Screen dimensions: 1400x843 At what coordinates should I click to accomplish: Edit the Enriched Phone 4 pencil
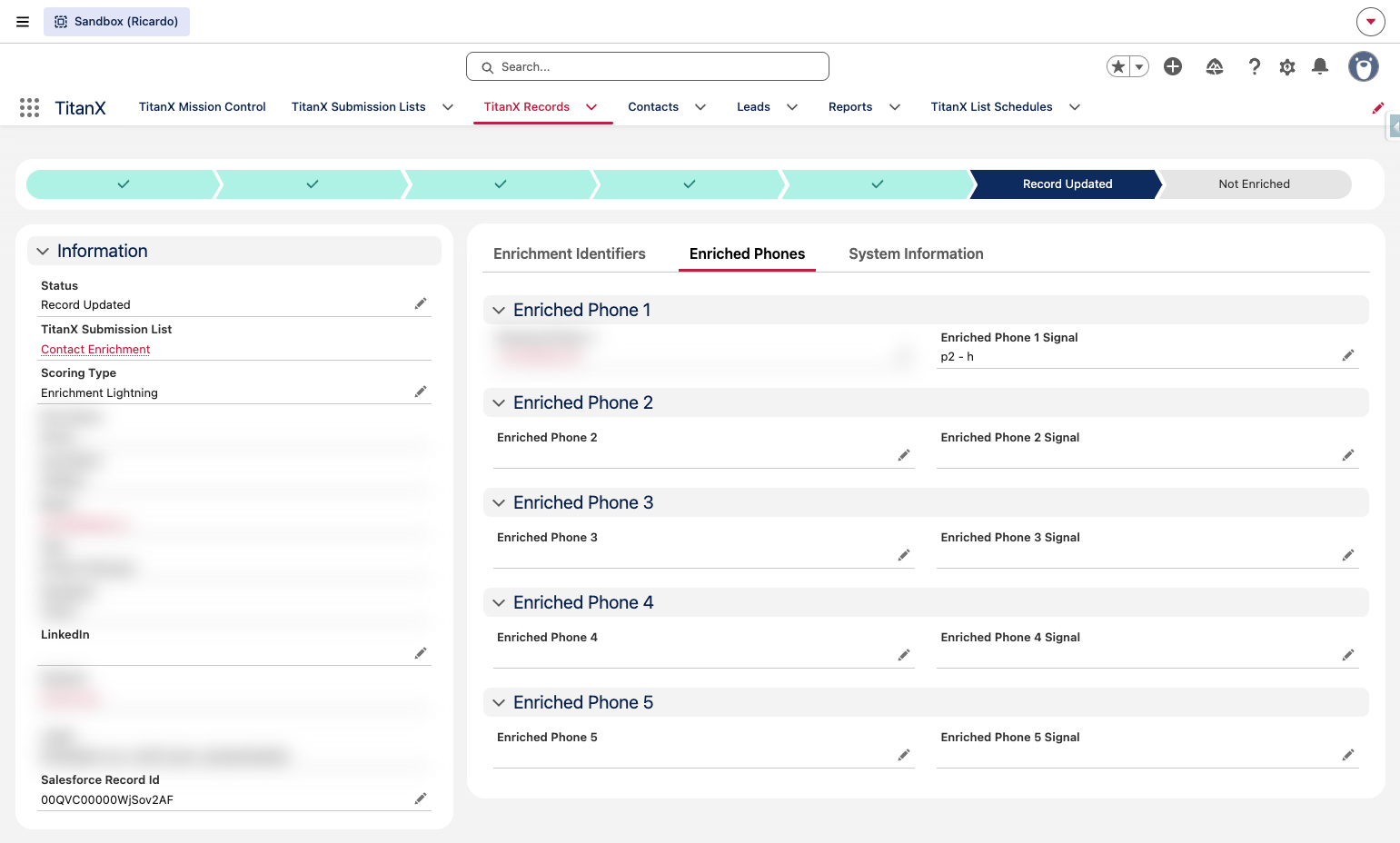click(904, 655)
